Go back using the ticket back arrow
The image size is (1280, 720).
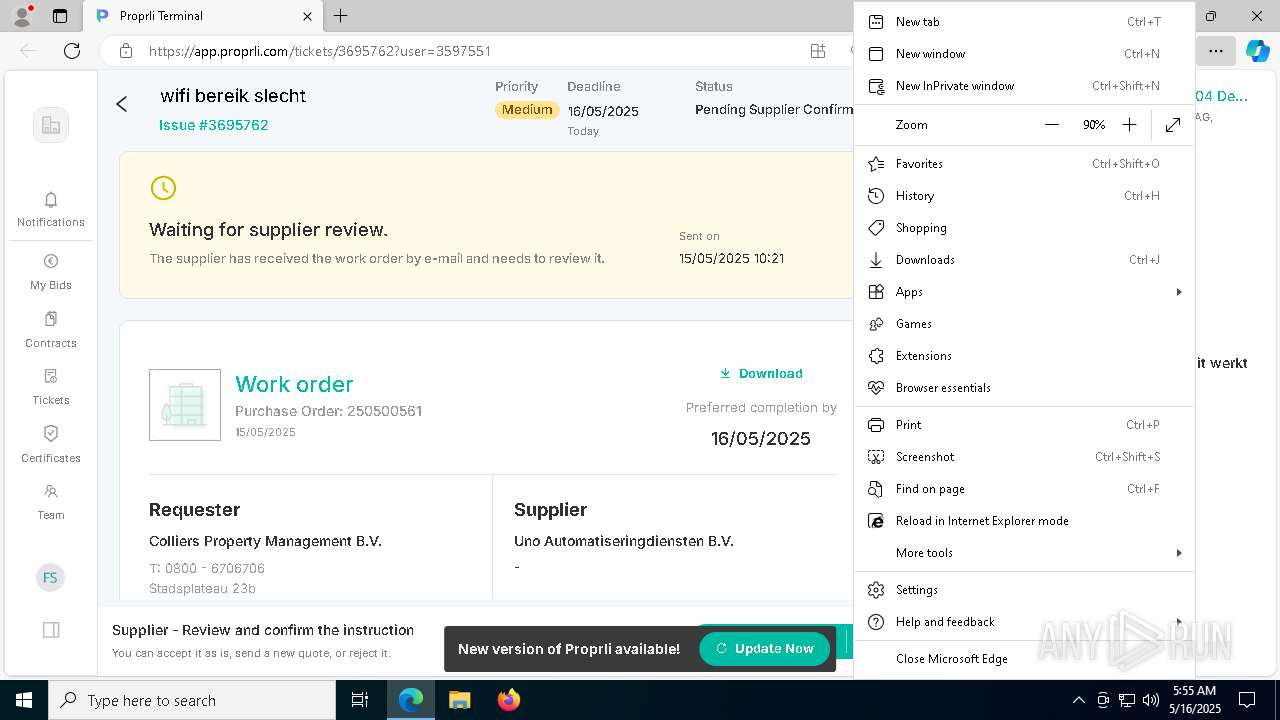(x=122, y=104)
